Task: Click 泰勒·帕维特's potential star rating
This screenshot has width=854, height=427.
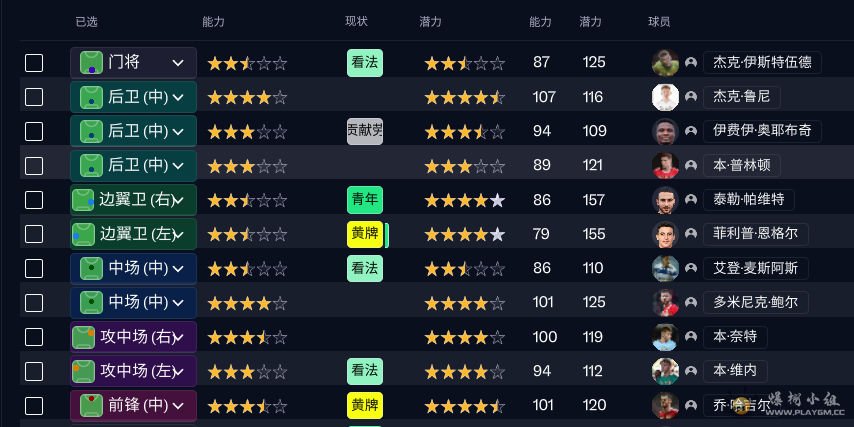Action: (464, 200)
